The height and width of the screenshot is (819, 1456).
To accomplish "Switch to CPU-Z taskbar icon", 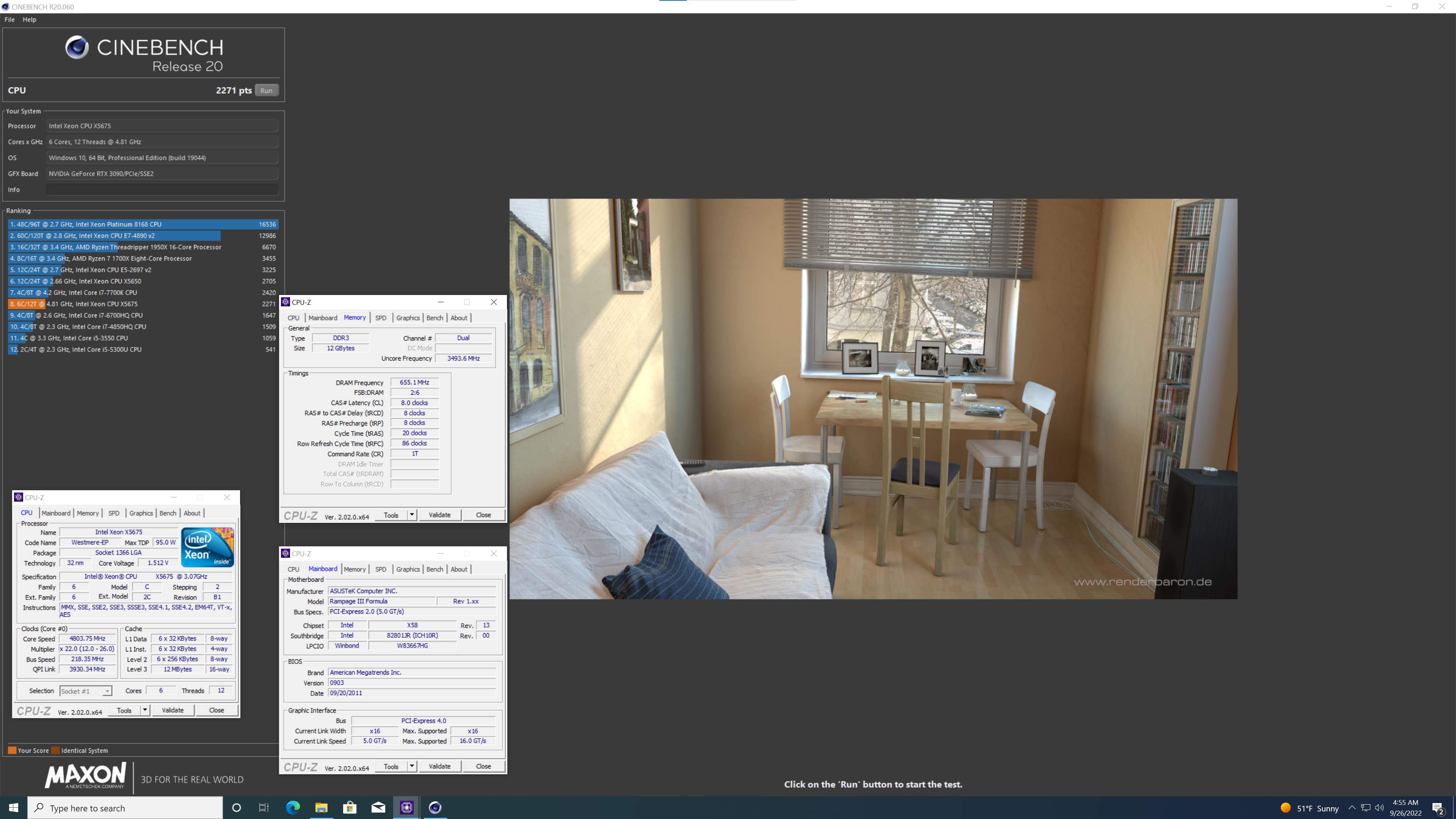I will tap(407, 808).
